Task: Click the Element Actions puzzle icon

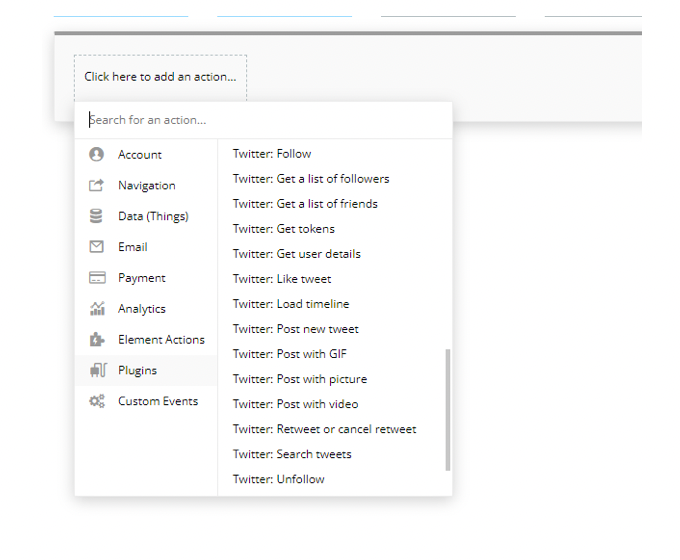Action: 97,339
